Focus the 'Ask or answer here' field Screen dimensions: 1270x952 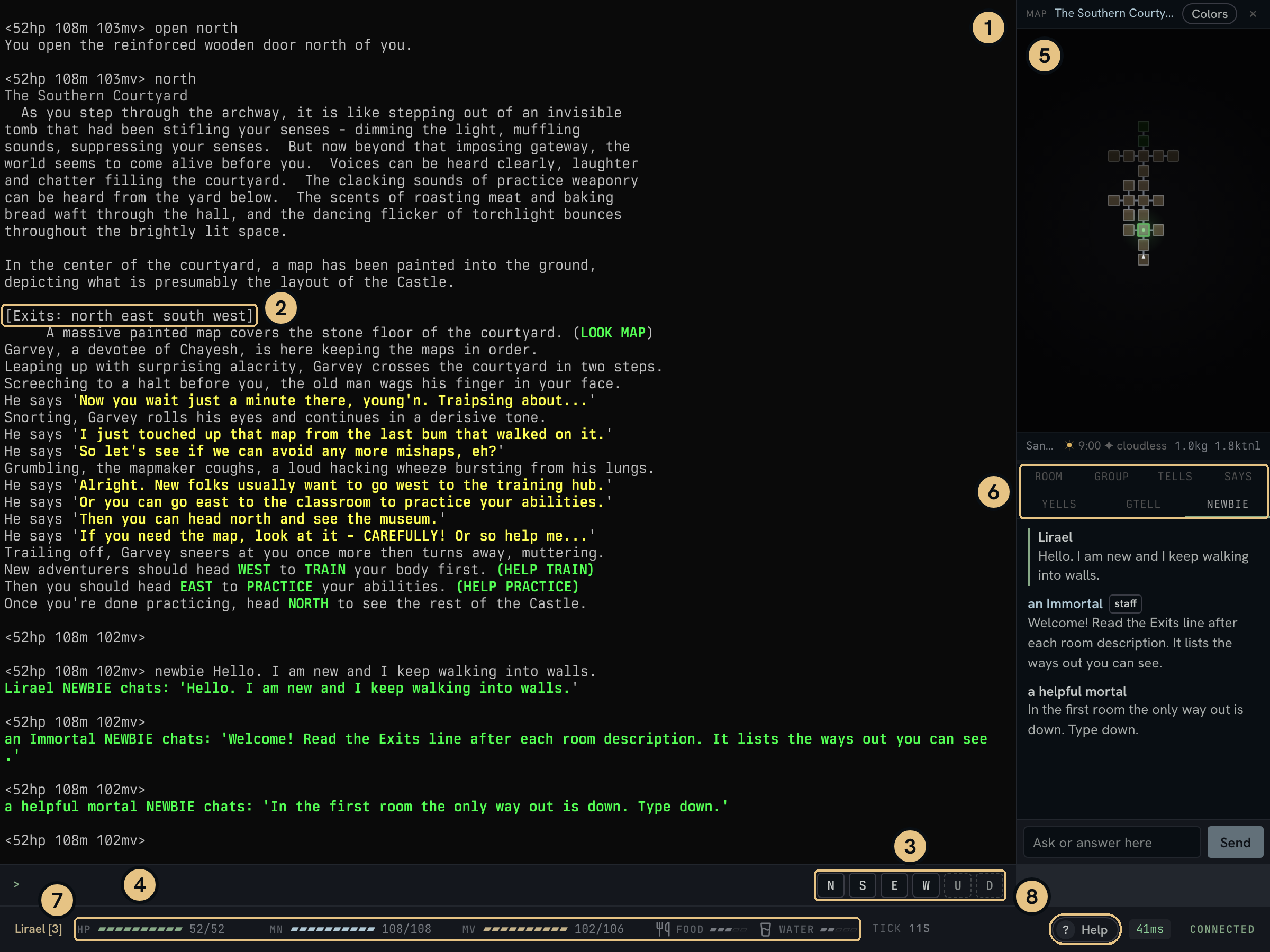pos(1112,842)
